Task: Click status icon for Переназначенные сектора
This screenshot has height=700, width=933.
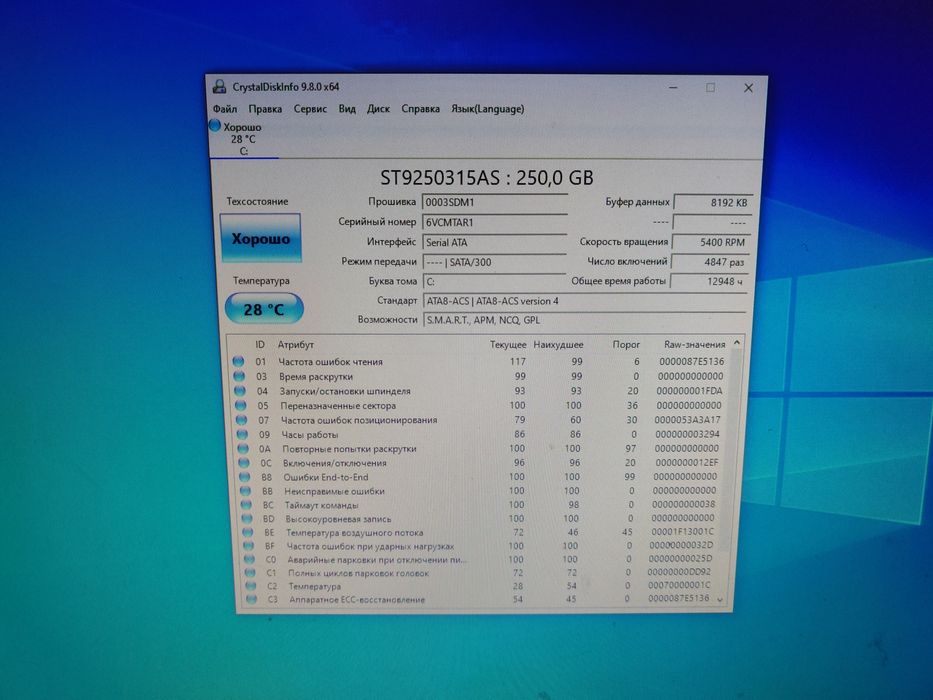Action: tap(240, 405)
